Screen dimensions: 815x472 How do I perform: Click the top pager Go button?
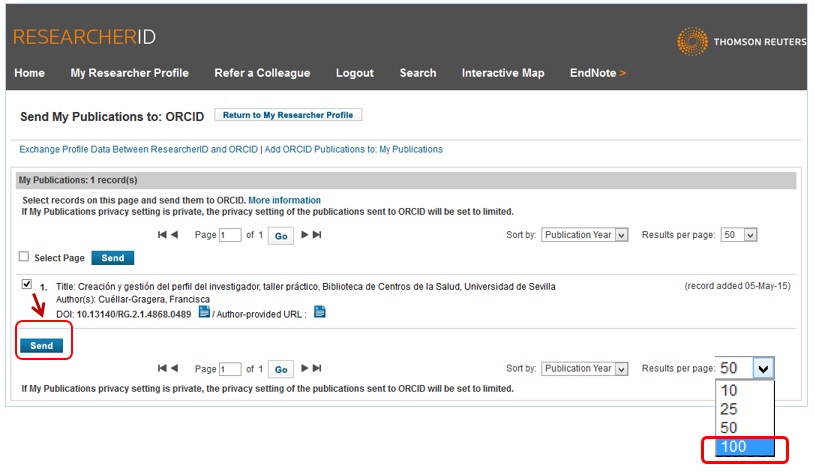[281, 235]
